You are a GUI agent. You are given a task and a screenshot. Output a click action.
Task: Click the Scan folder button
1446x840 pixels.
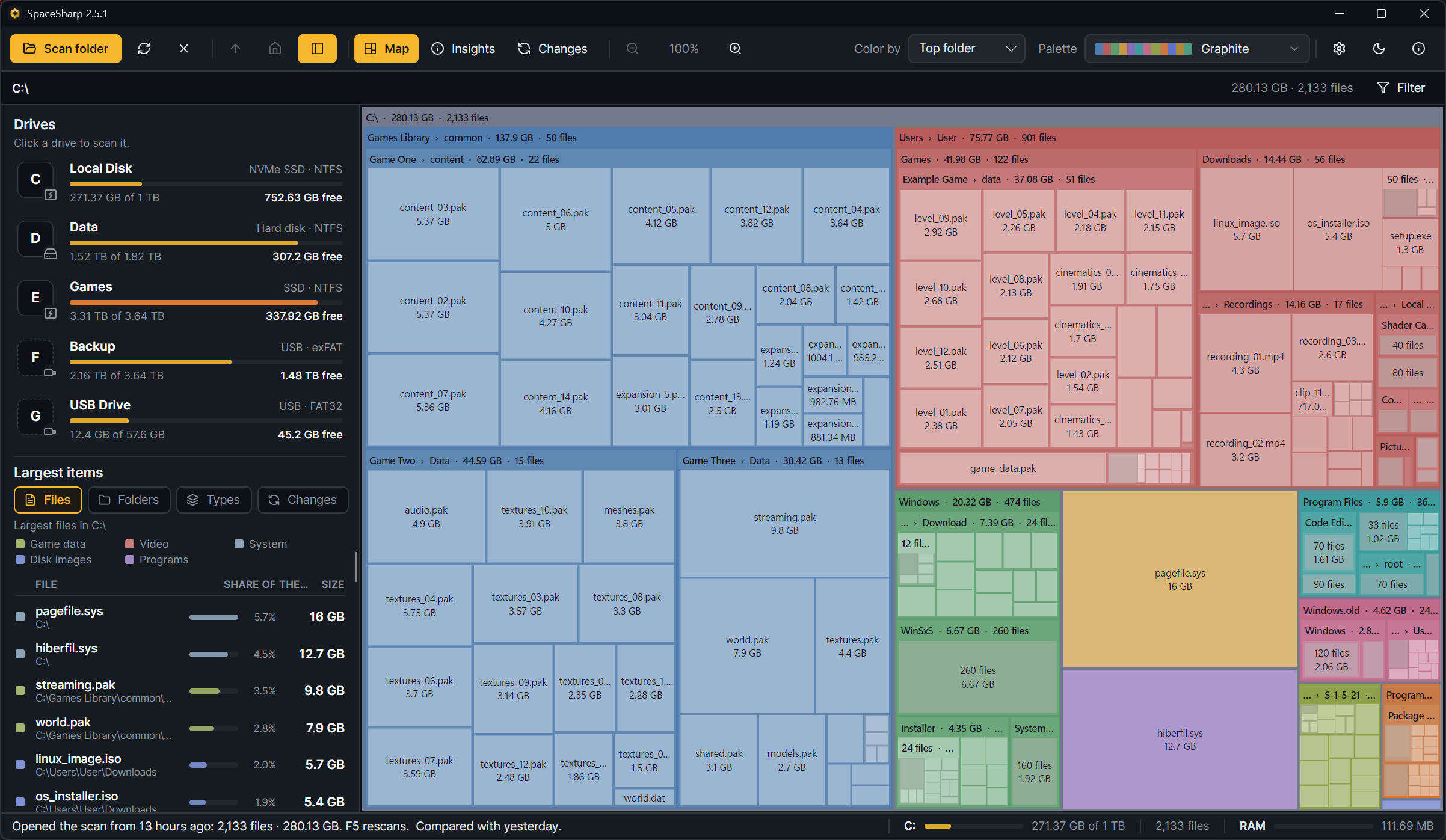66,49
